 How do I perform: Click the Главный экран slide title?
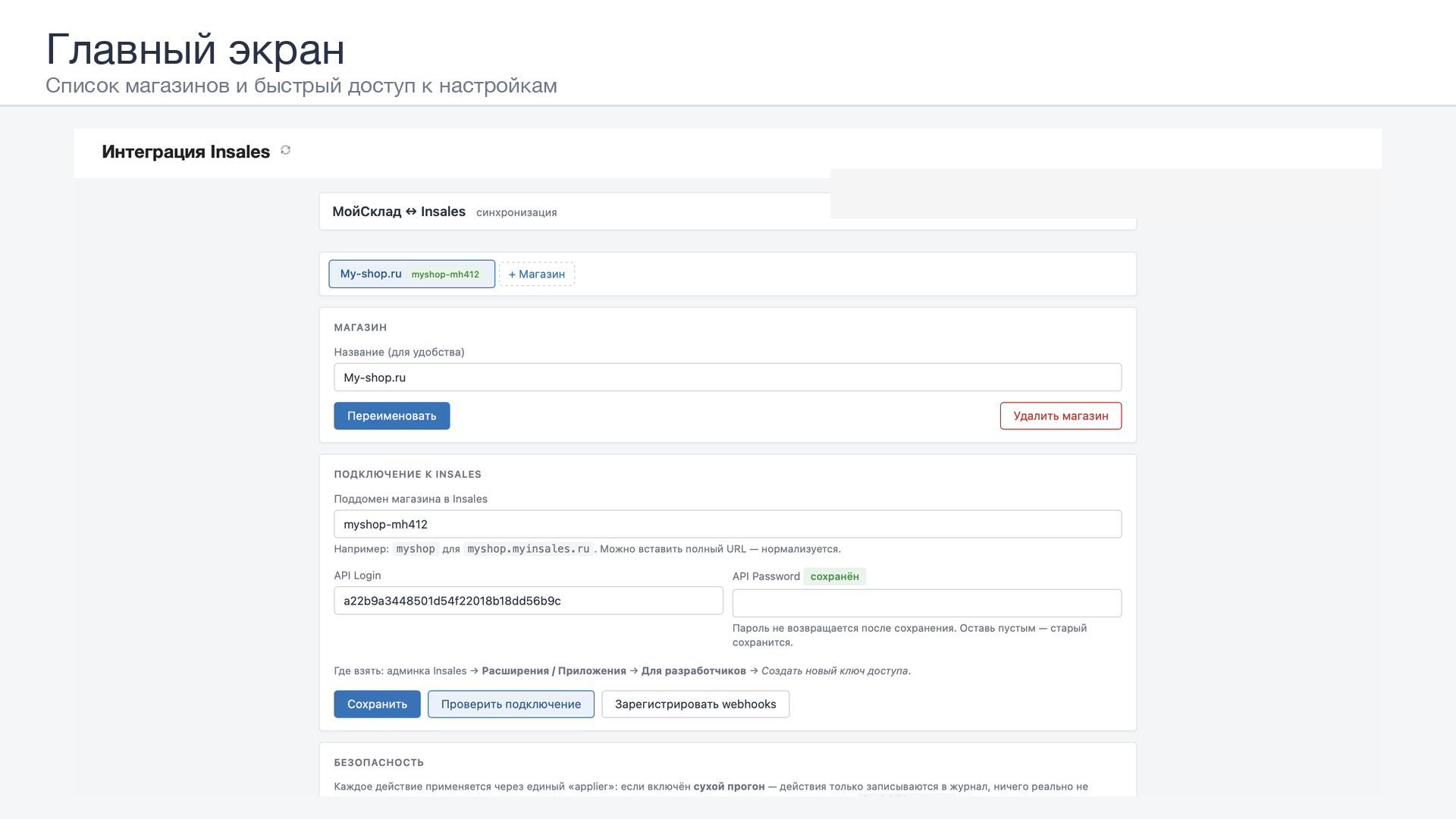tap(196, 49)
